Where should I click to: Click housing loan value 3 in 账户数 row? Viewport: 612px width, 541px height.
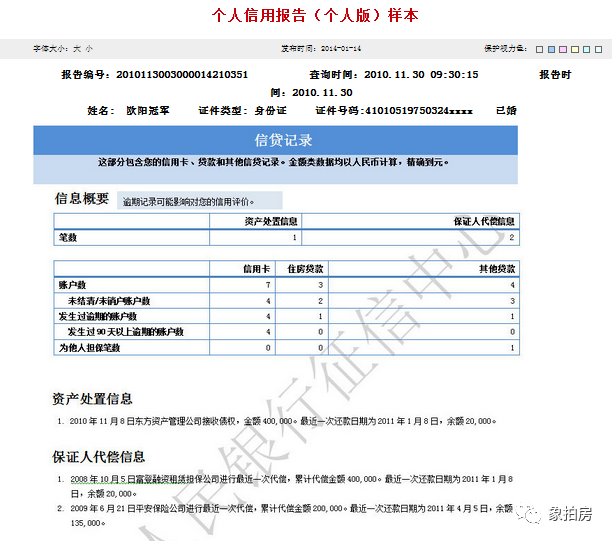click(320, 285)
